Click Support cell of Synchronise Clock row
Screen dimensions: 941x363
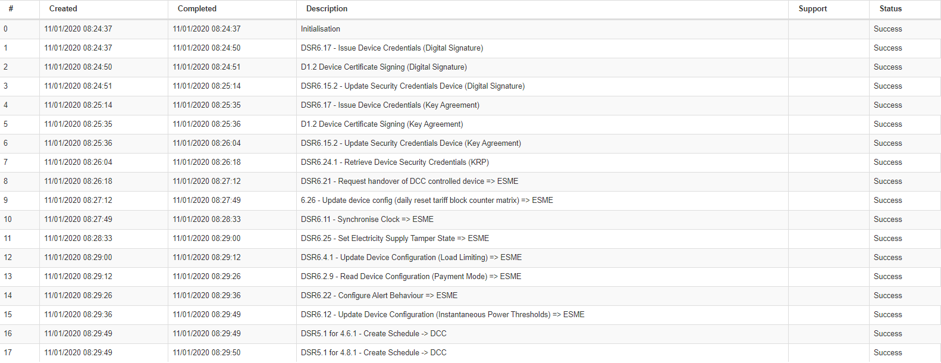click(829, 220)
